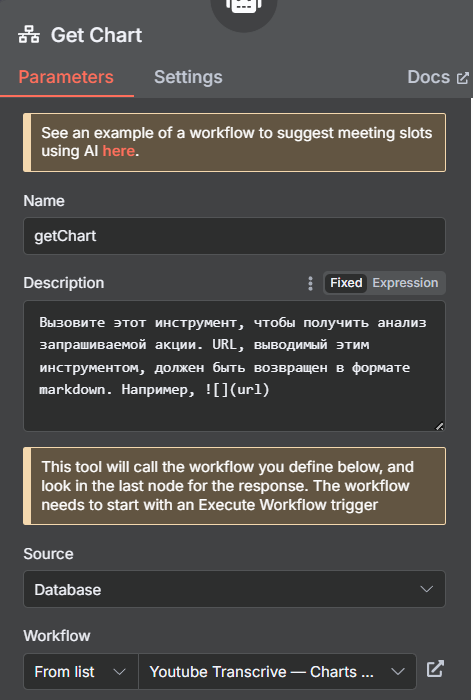Open the external link icon next to Docs
The height and width of the screenshot is (700, 473).
coord(463,78)
